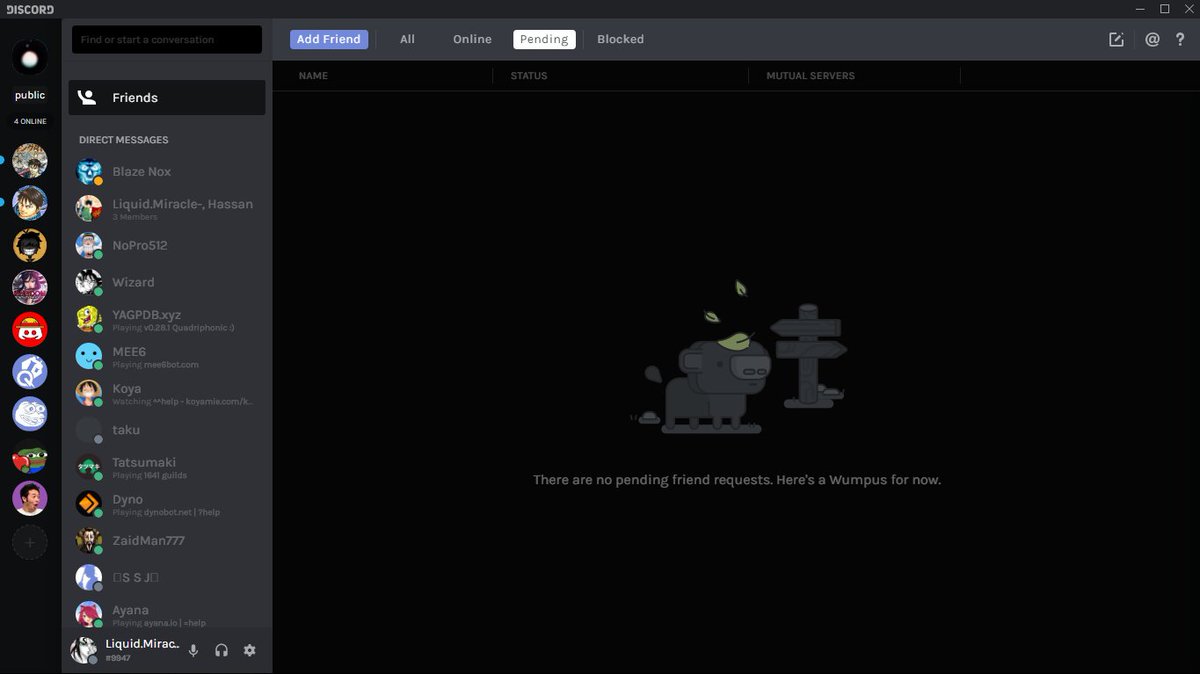
Task: Click Koya's straw hat avatar
Action: tap(89, 393)
